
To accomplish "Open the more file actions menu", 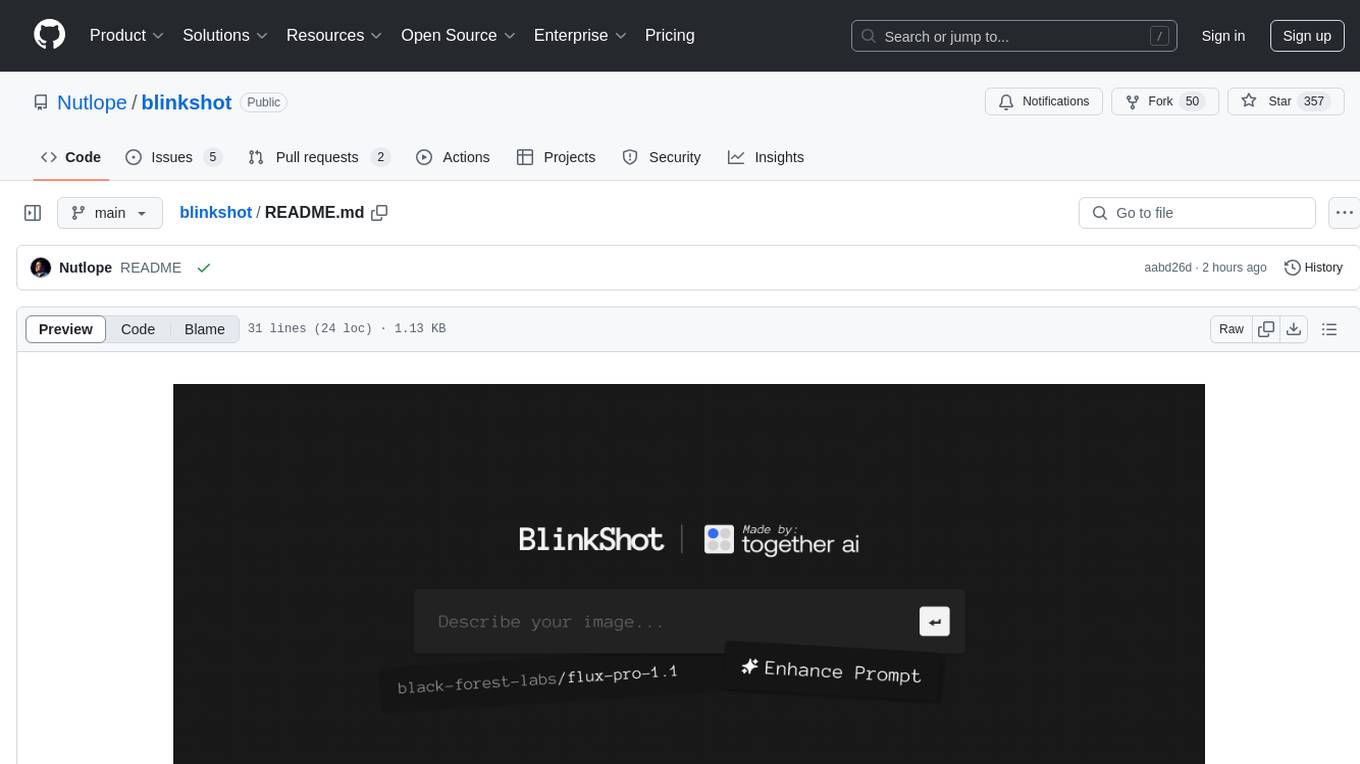I will click(1344, 213).
